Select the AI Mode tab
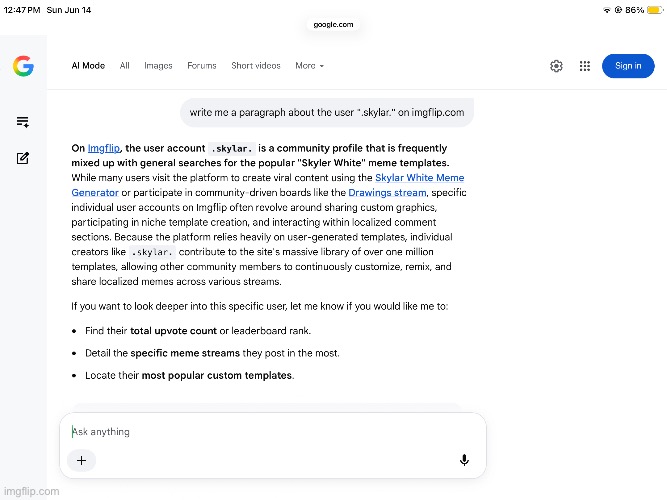The width and height of the screenshot is (667, 500). pyautogui.click(x=88, y=66)
